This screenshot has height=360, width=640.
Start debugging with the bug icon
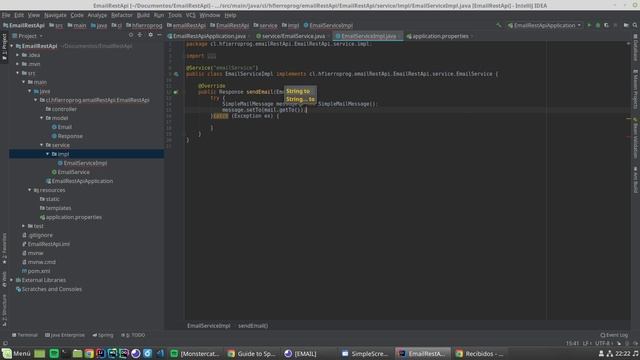click(x=598, y=25)
